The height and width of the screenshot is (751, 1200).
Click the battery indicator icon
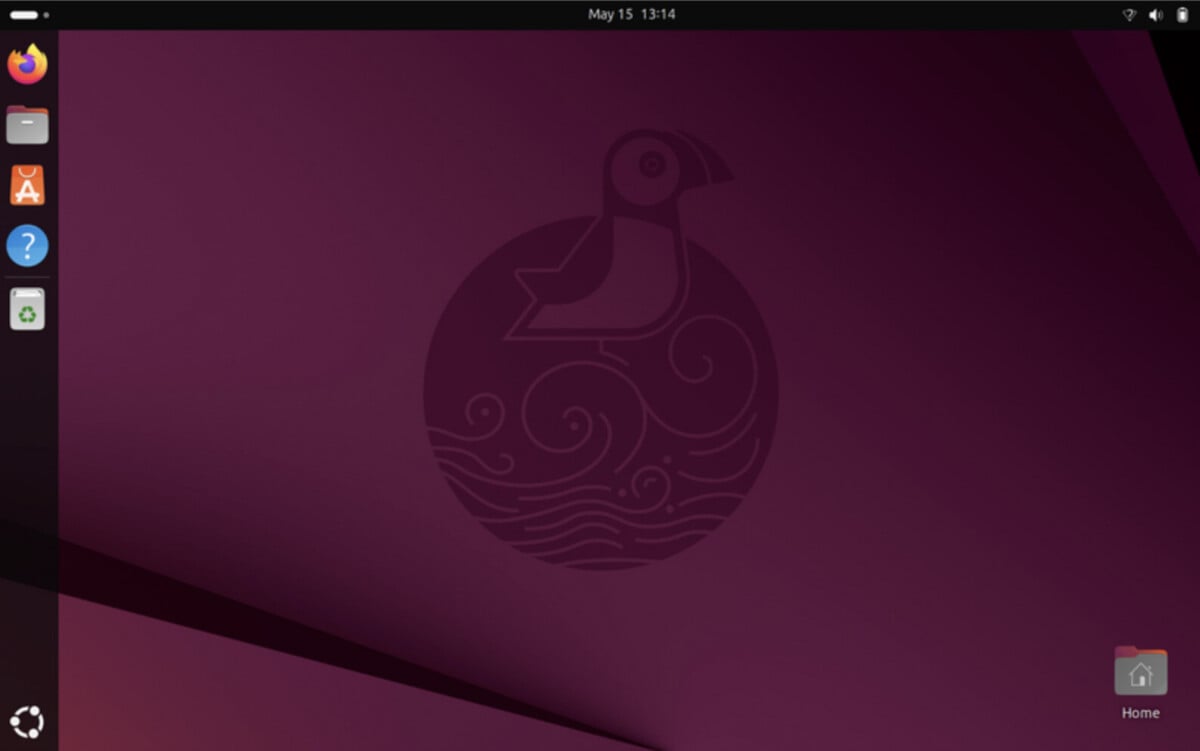click(x=1183, y=15)
